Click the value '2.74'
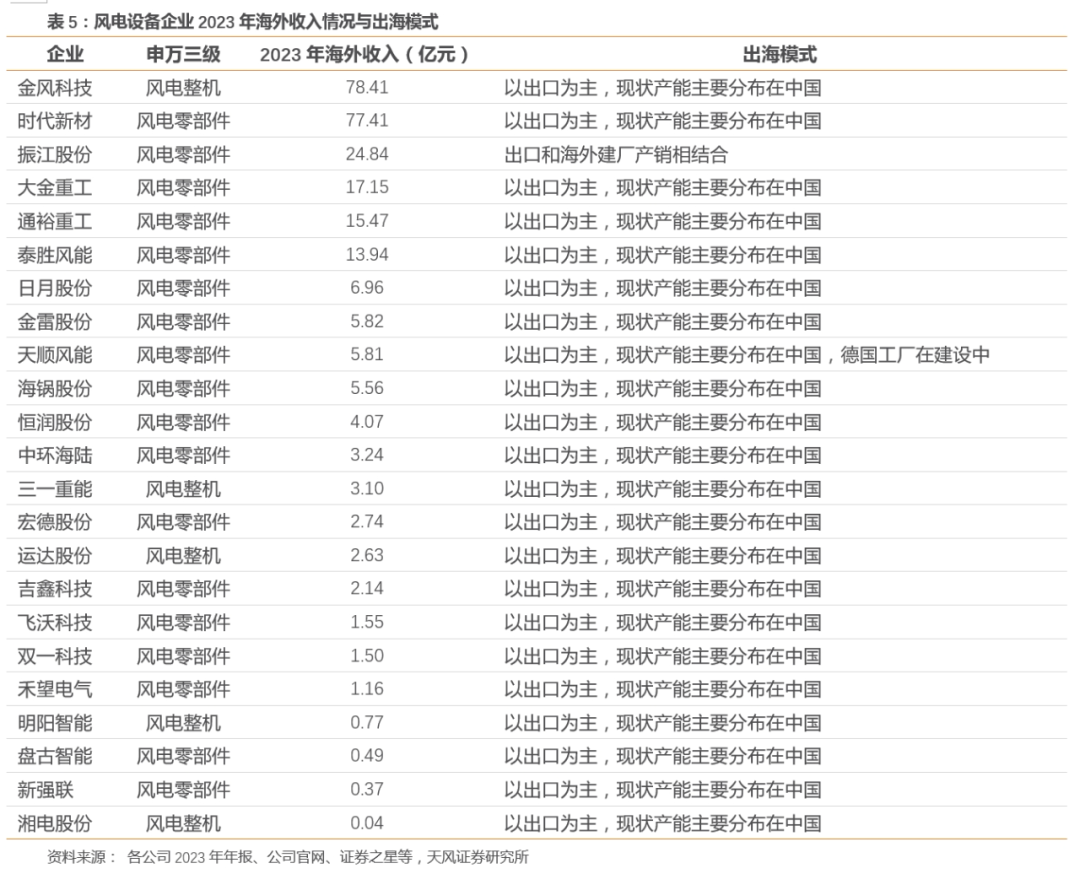This screenshot has height=874, width=1080. pos(367,522)
